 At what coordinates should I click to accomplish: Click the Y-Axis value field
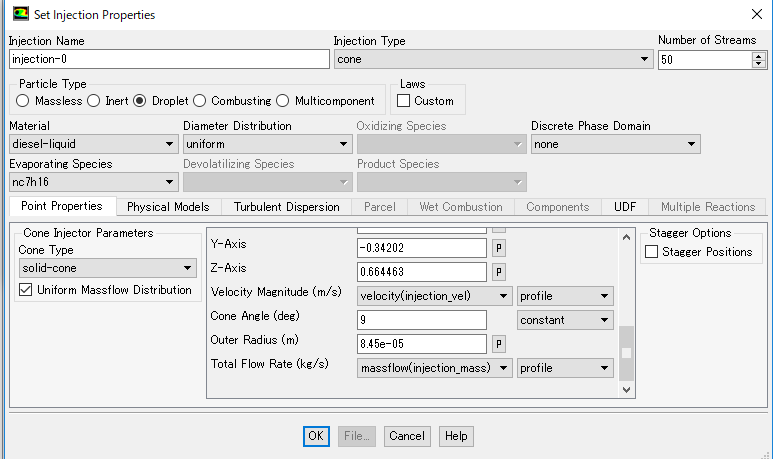pyautogui.click(x=422, y=248)
